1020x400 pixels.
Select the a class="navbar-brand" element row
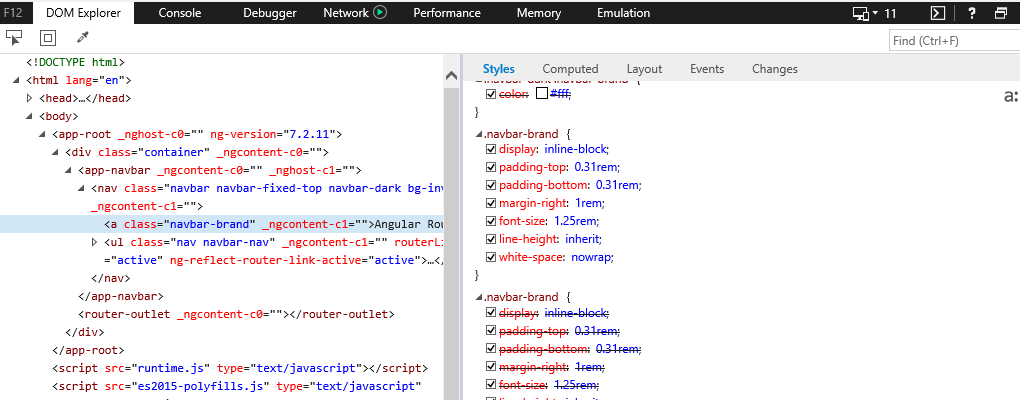(221, 224)
